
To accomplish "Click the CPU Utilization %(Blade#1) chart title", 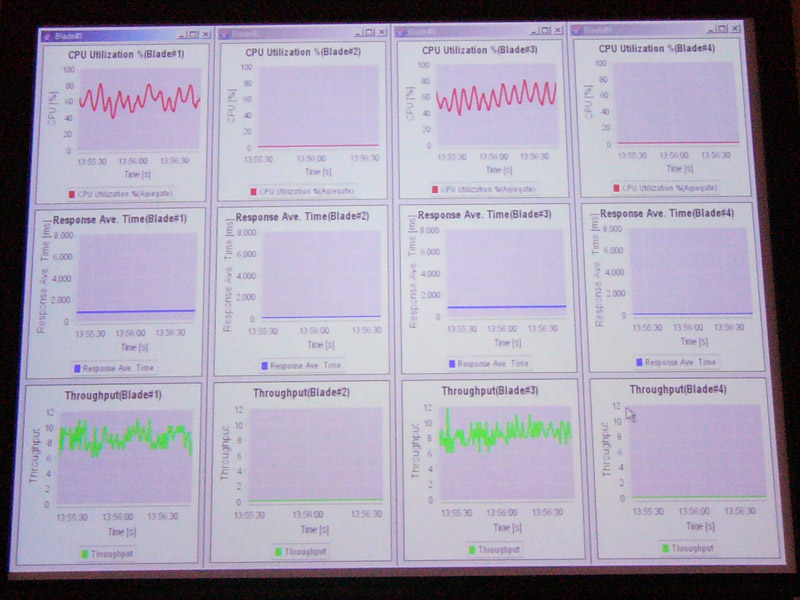I will click(126, 54).
